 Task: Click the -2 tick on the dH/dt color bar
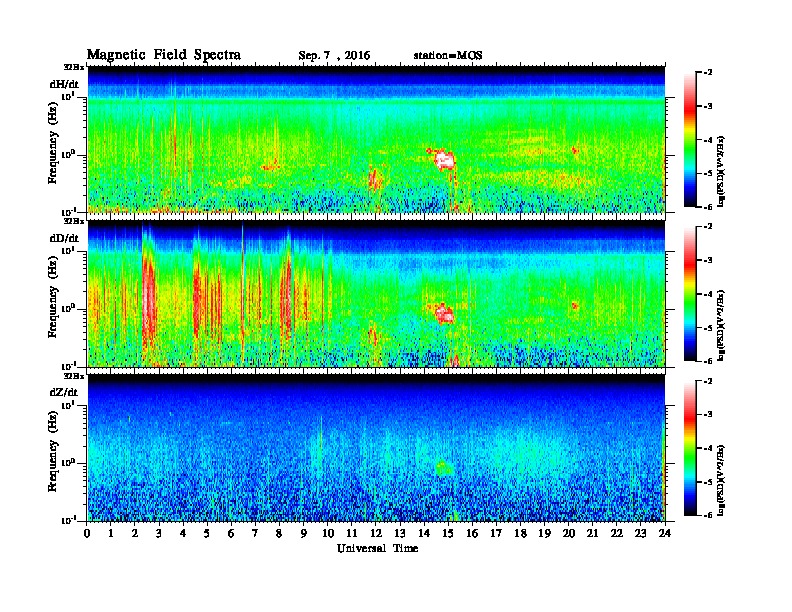coord(708,73)
